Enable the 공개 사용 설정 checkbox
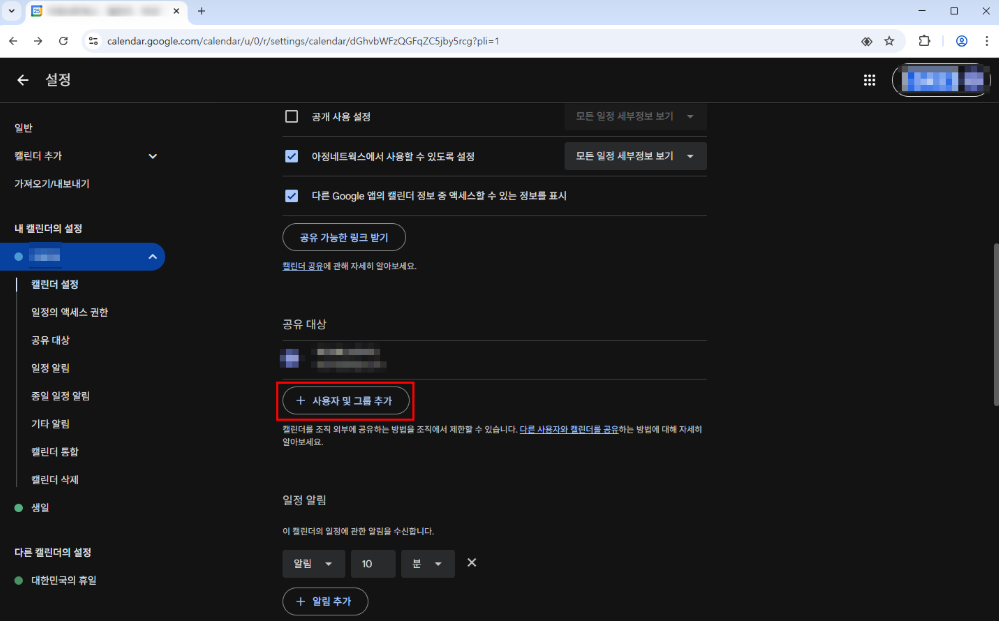999x621 pixels. coord(292,117)
